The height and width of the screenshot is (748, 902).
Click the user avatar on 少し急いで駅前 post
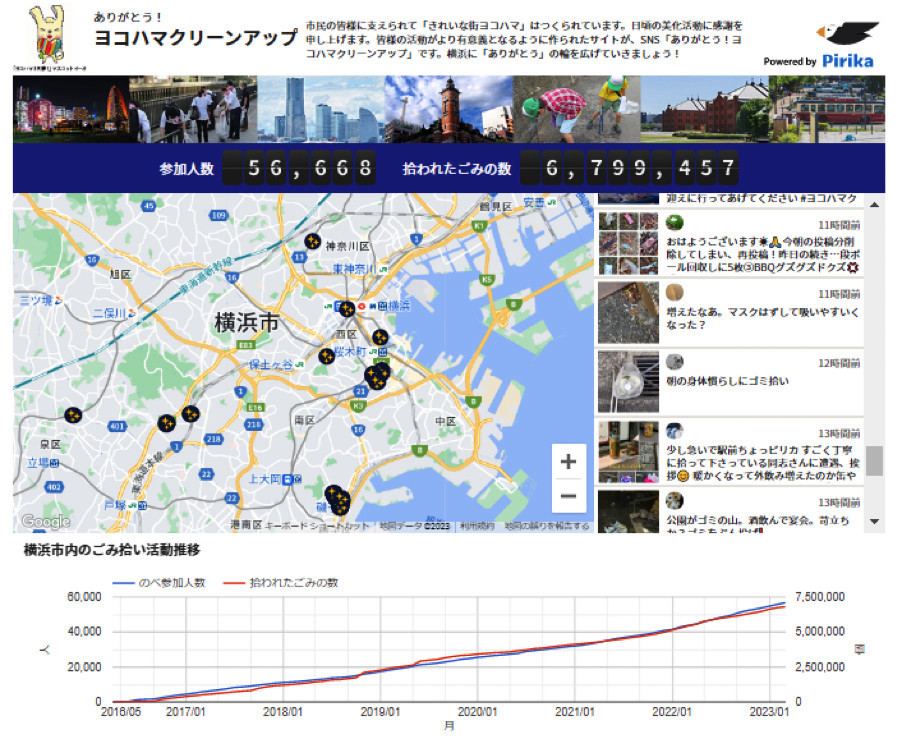pyautogui.click(x=674, y=431)
